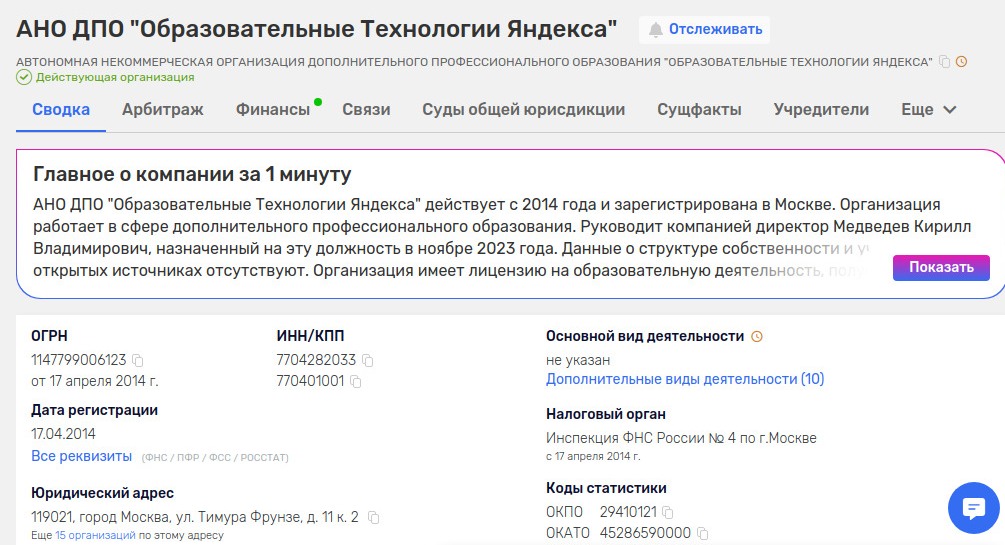Click the heading Главное о компании за 1 минуту

tap(192, 174)
